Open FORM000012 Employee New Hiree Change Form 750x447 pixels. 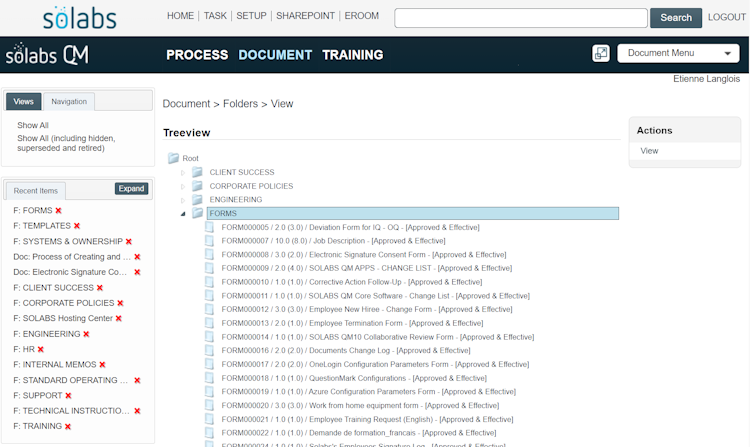(367, 309)
